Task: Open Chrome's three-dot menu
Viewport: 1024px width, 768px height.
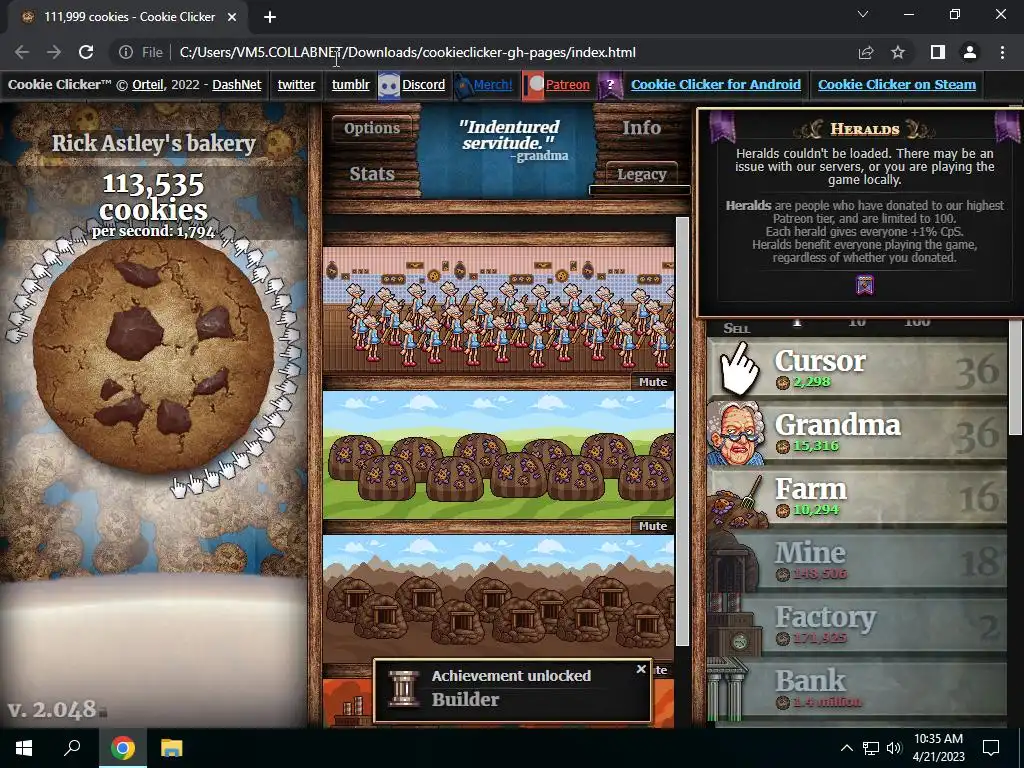Action: 1002,52
